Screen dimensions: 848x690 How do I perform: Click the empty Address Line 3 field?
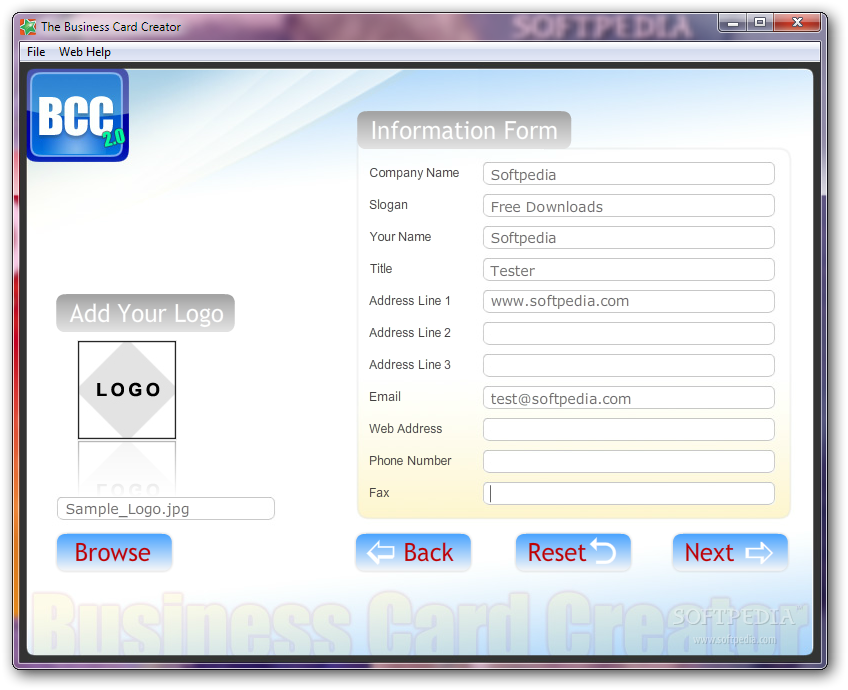pyautogui.click(x=628, y=366)
